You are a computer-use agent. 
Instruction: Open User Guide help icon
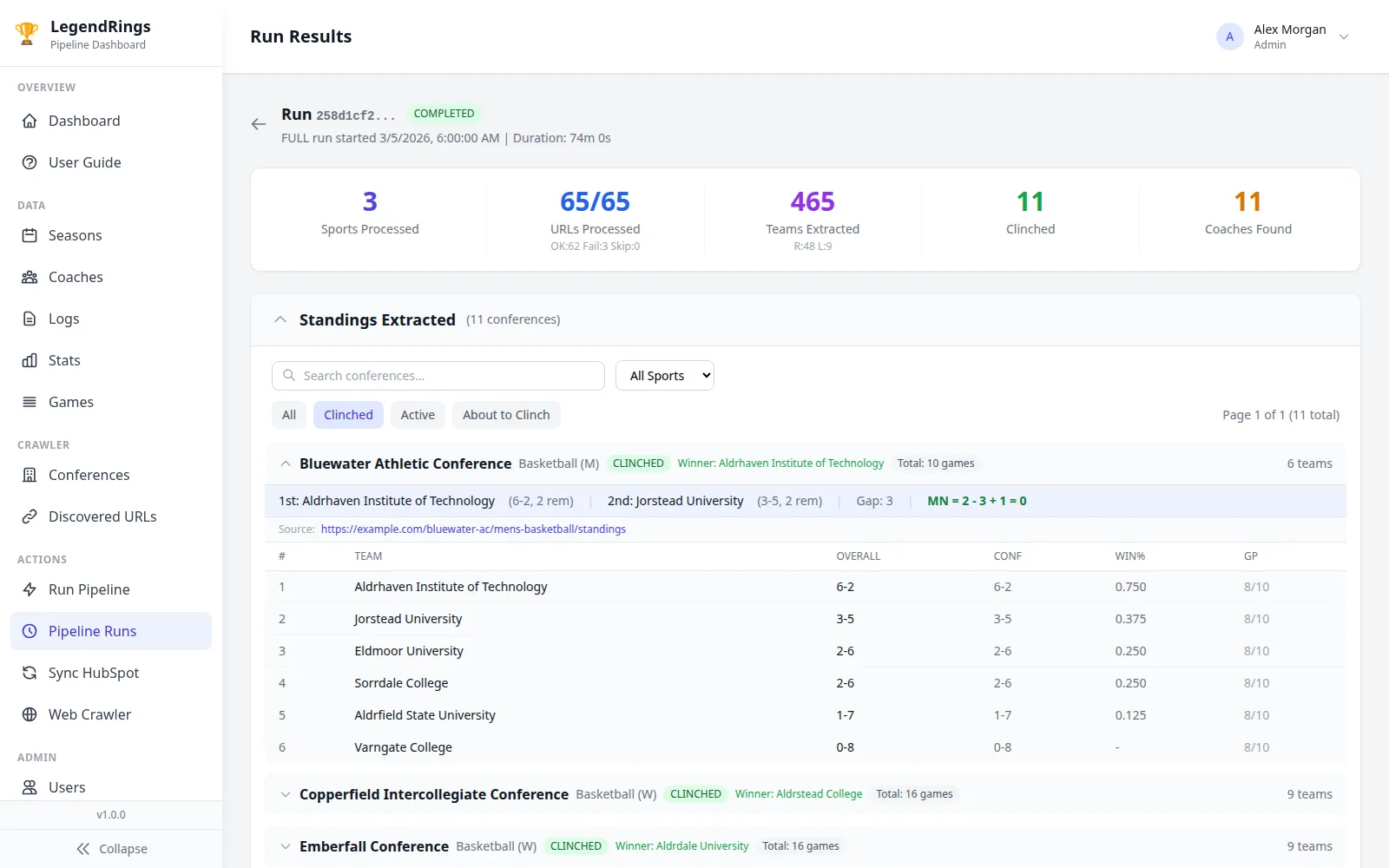pos(30,162)
